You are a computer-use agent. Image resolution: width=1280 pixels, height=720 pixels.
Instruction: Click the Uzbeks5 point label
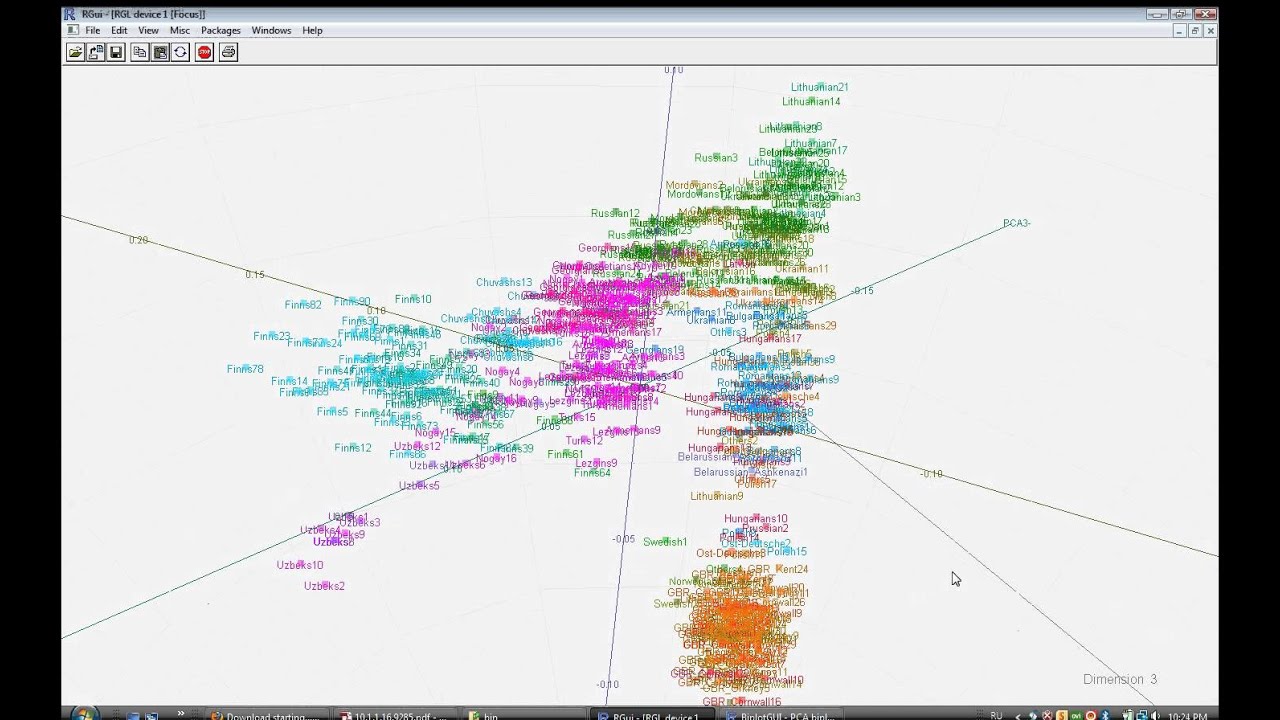coord(419,486)
